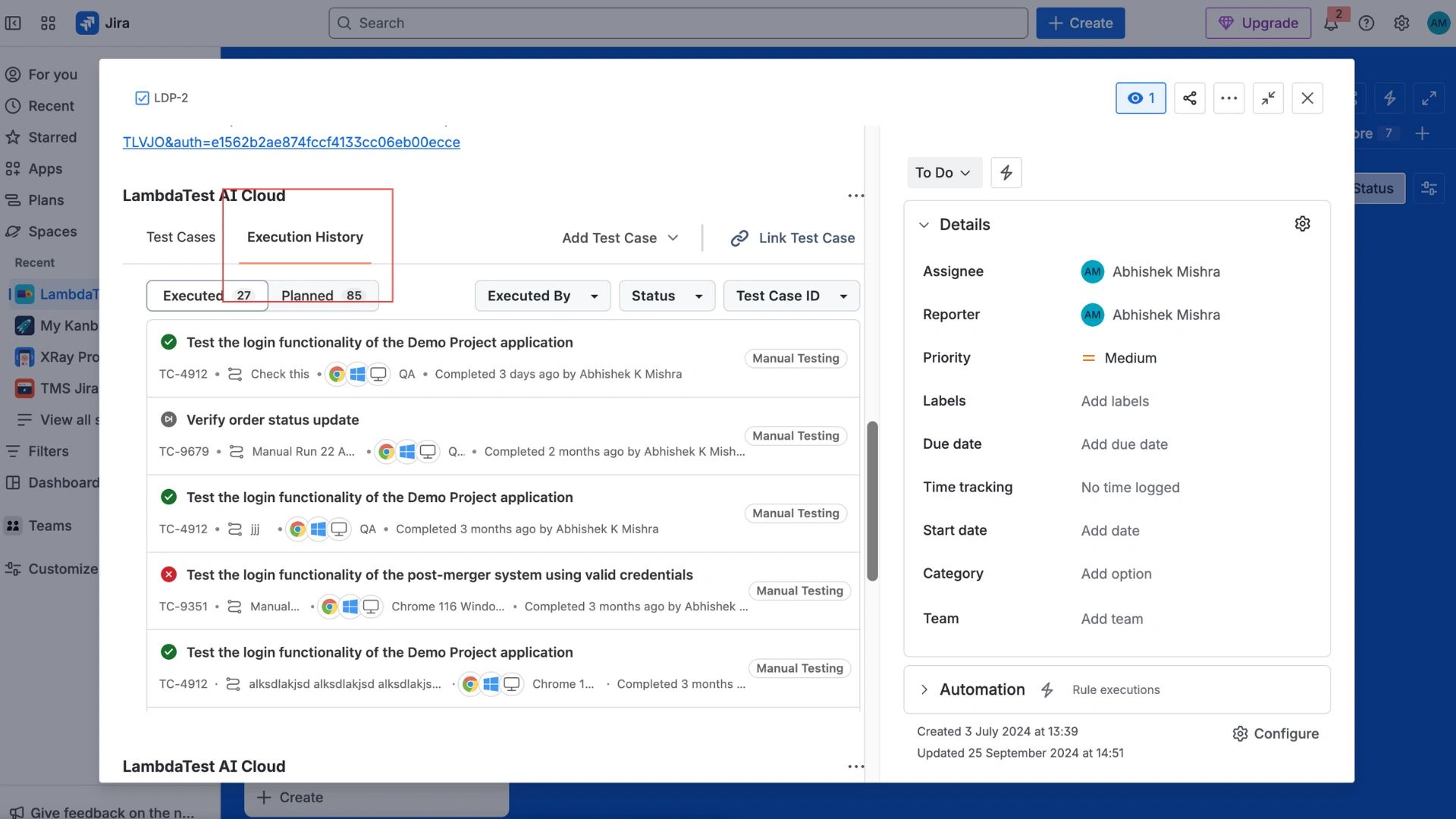Viewport: 1456px width, 819px height.
Task: Open the app switcher grid icon
Action: coord(48,24)
